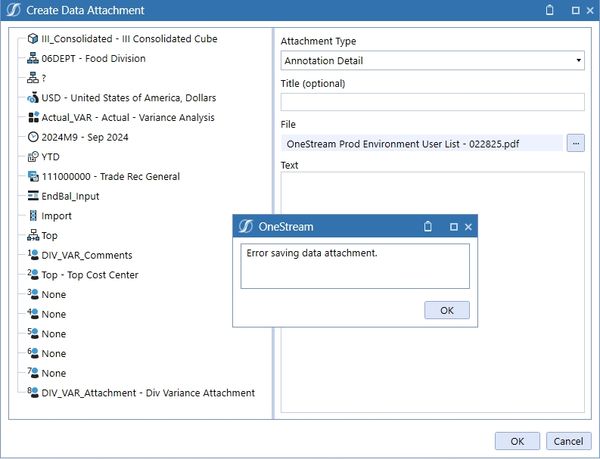Click the account icon beside 111000000

coord(33,177)
